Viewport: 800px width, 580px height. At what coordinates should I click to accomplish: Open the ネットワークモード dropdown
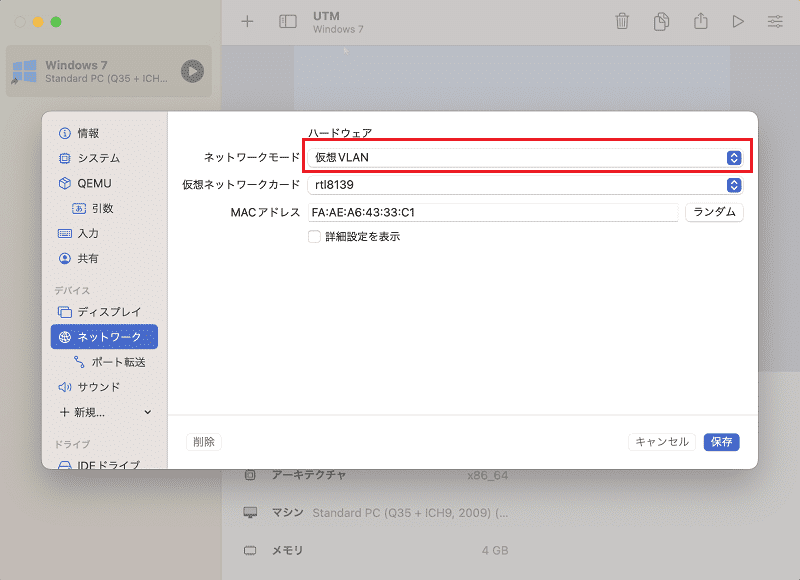pyautogui.click(x=525, y=158)
